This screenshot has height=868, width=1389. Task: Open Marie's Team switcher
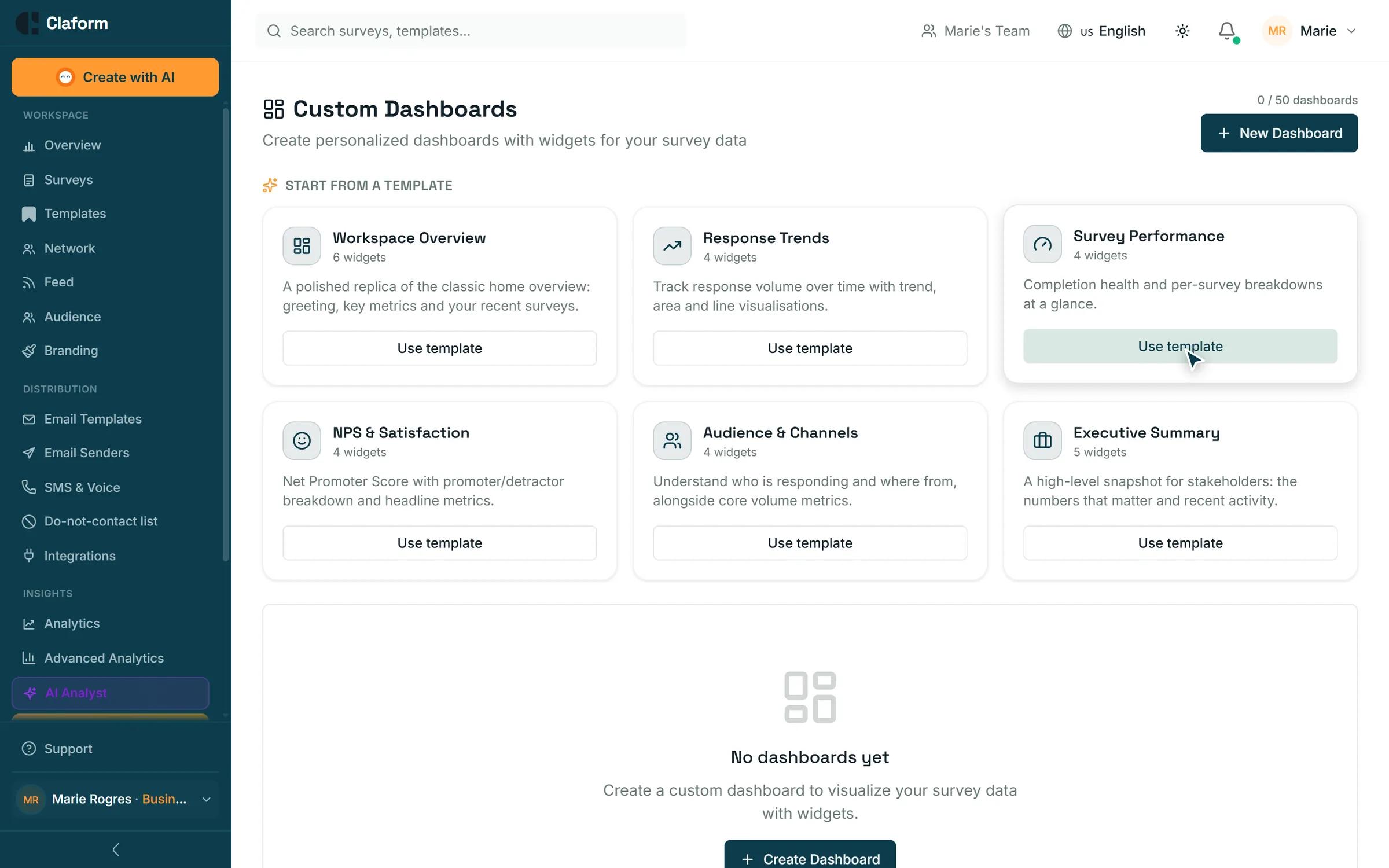pos(975,31)
